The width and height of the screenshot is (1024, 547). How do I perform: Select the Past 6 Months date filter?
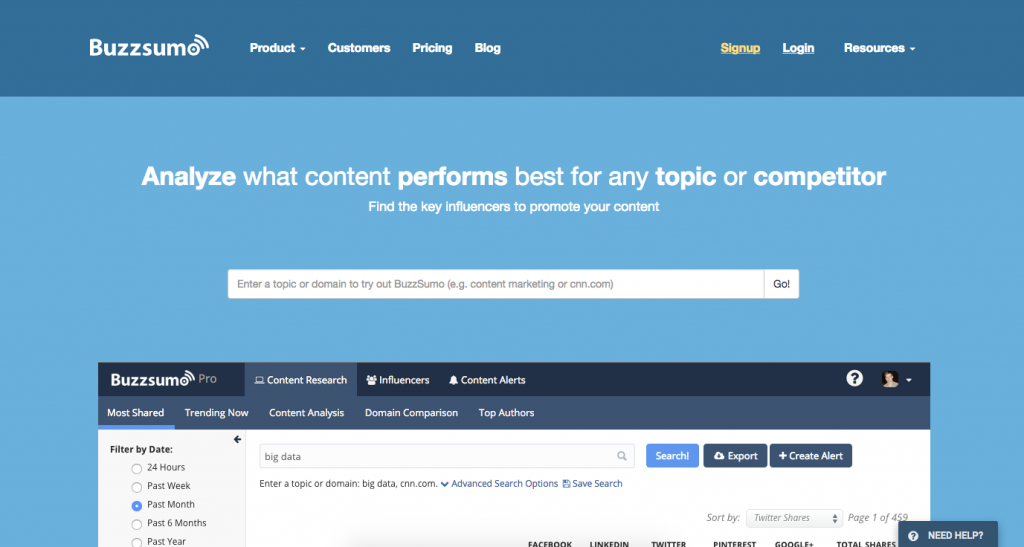click(x=137, y=523)
